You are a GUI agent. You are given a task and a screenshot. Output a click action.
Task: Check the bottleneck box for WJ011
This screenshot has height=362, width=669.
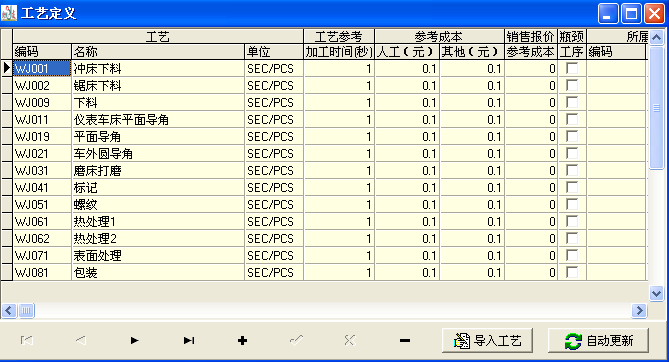[572, 120]
